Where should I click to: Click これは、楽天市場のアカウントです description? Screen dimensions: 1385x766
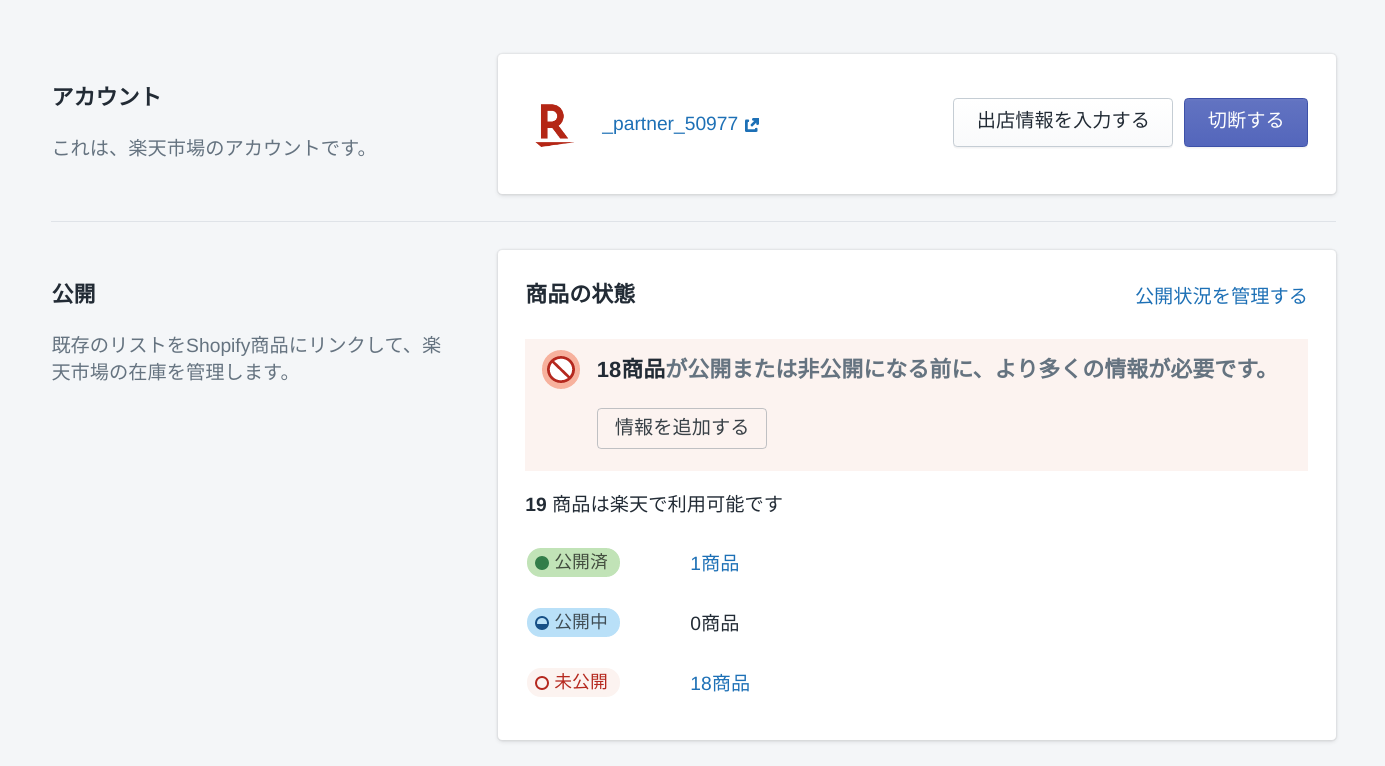[214, 148]
